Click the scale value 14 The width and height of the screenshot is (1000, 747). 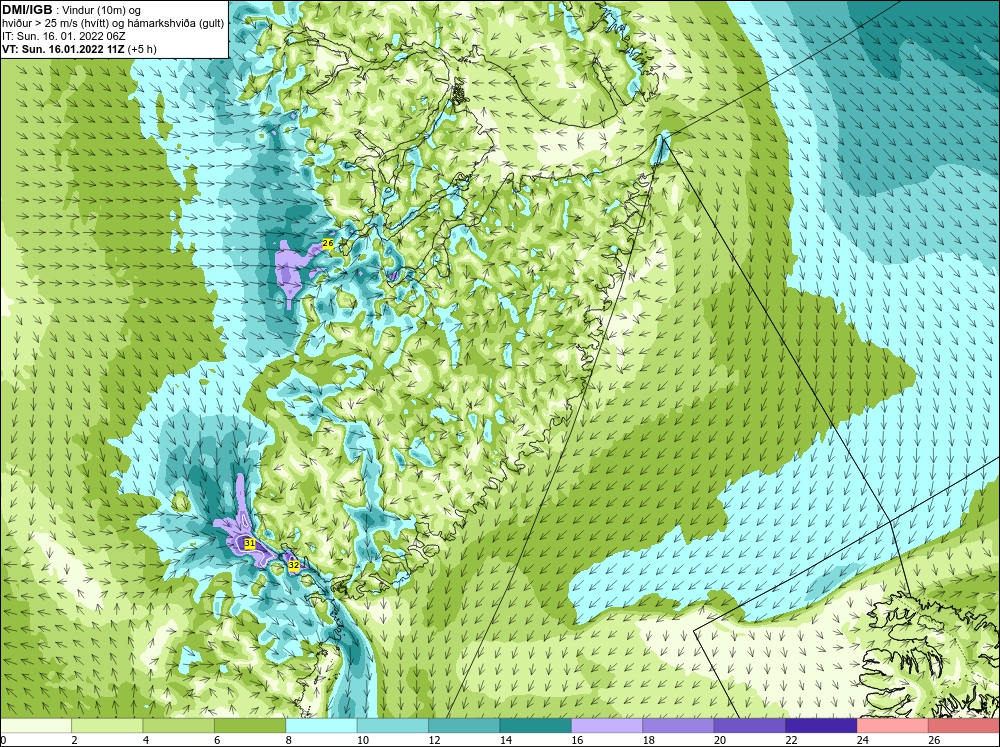[506, 740]
